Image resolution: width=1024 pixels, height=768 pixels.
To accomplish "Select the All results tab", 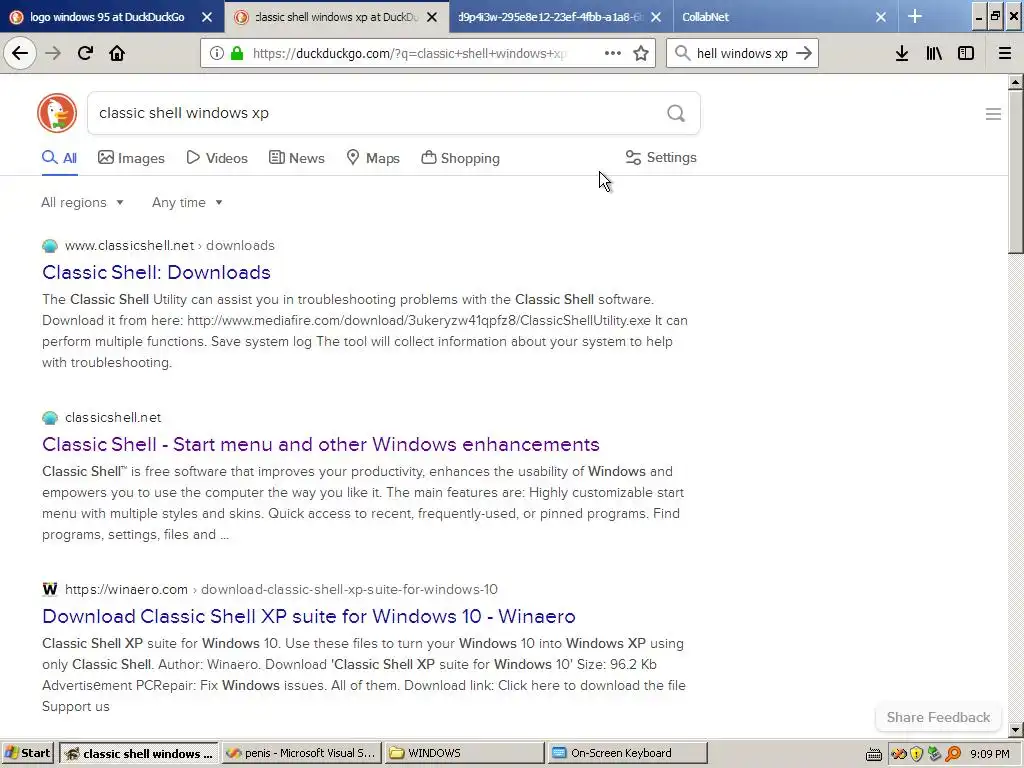I will pyautogui.click(x=59, y=158).
